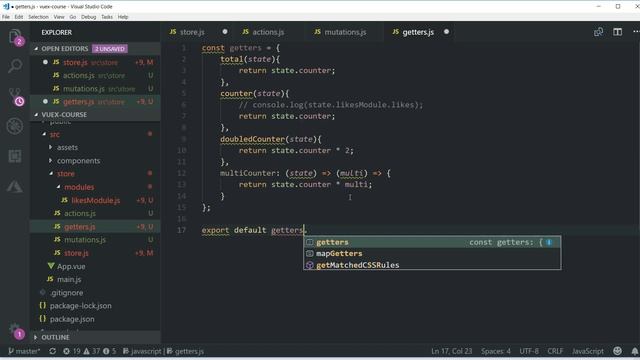This screenshot has width=640, height=360.
Task: Open store.js in Open Editors list
Action: (96, 62)
